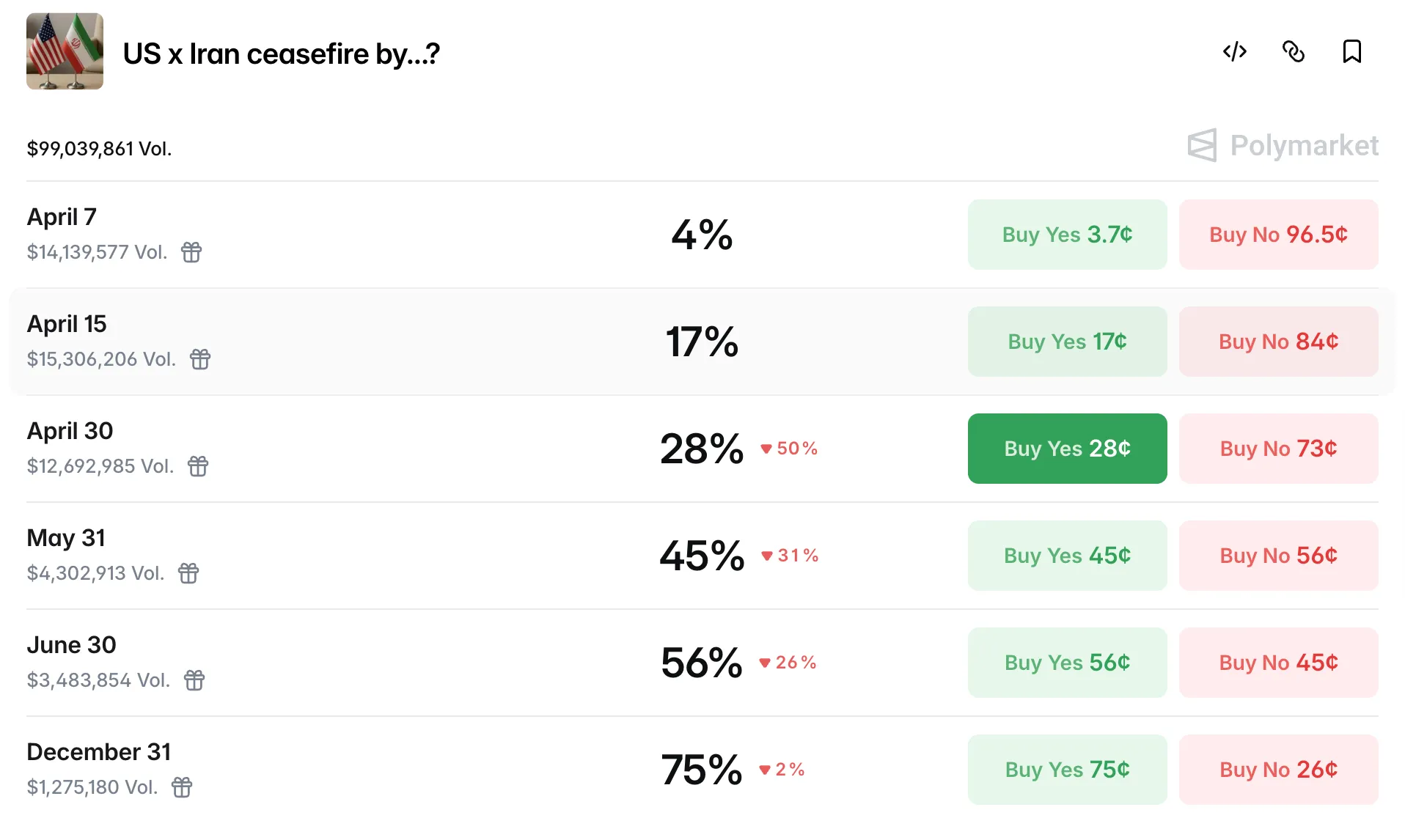Click Buy Yes 56¢ for June 30
Viewport: 1405px width, 840px height.
[x=1067, y=663]
